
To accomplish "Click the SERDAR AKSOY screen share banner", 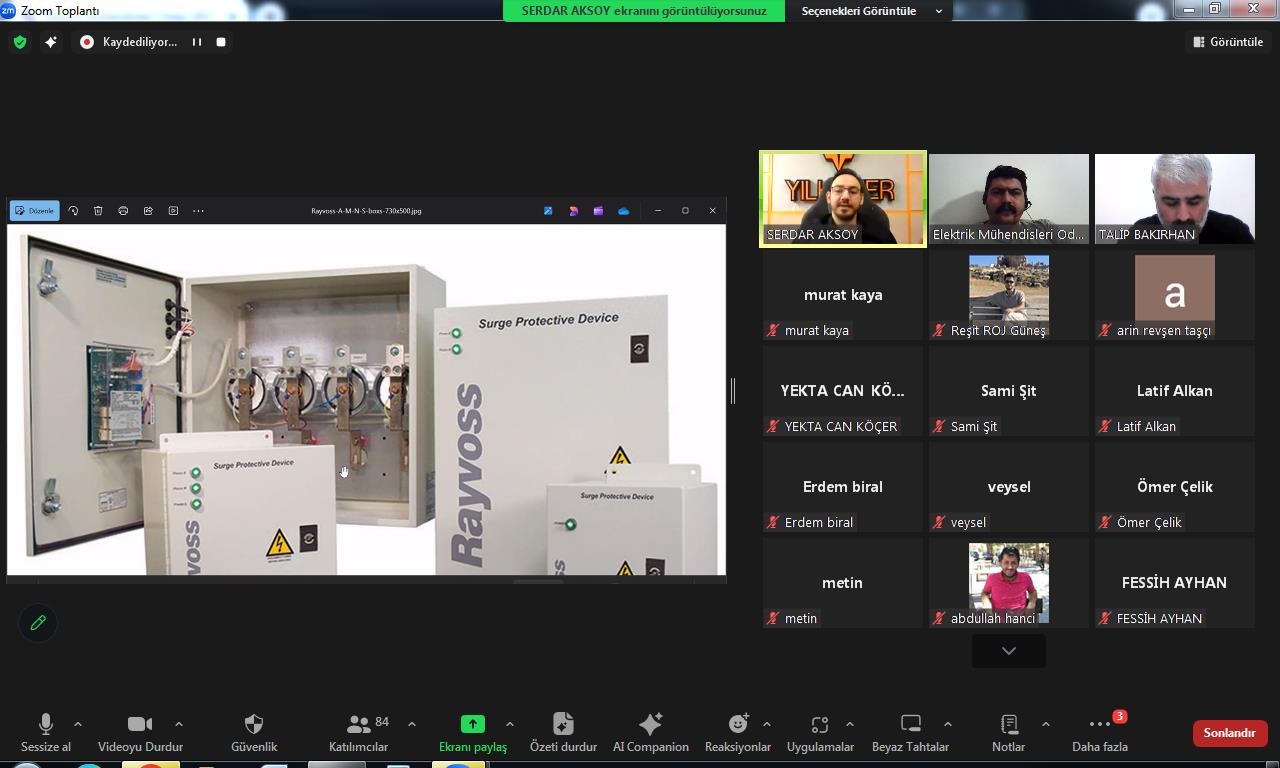I will (644, 11).
